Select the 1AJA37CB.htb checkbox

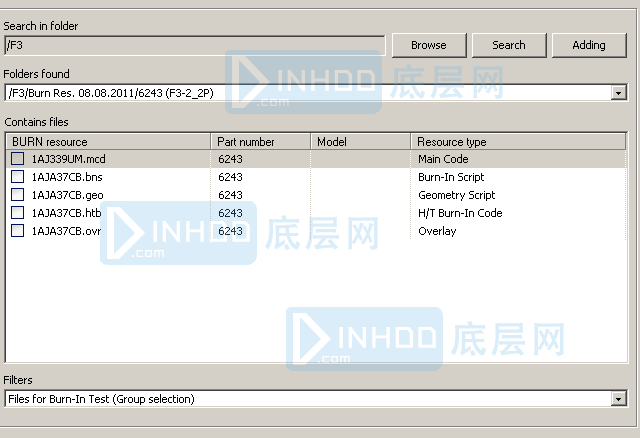[x=18, y=213]
